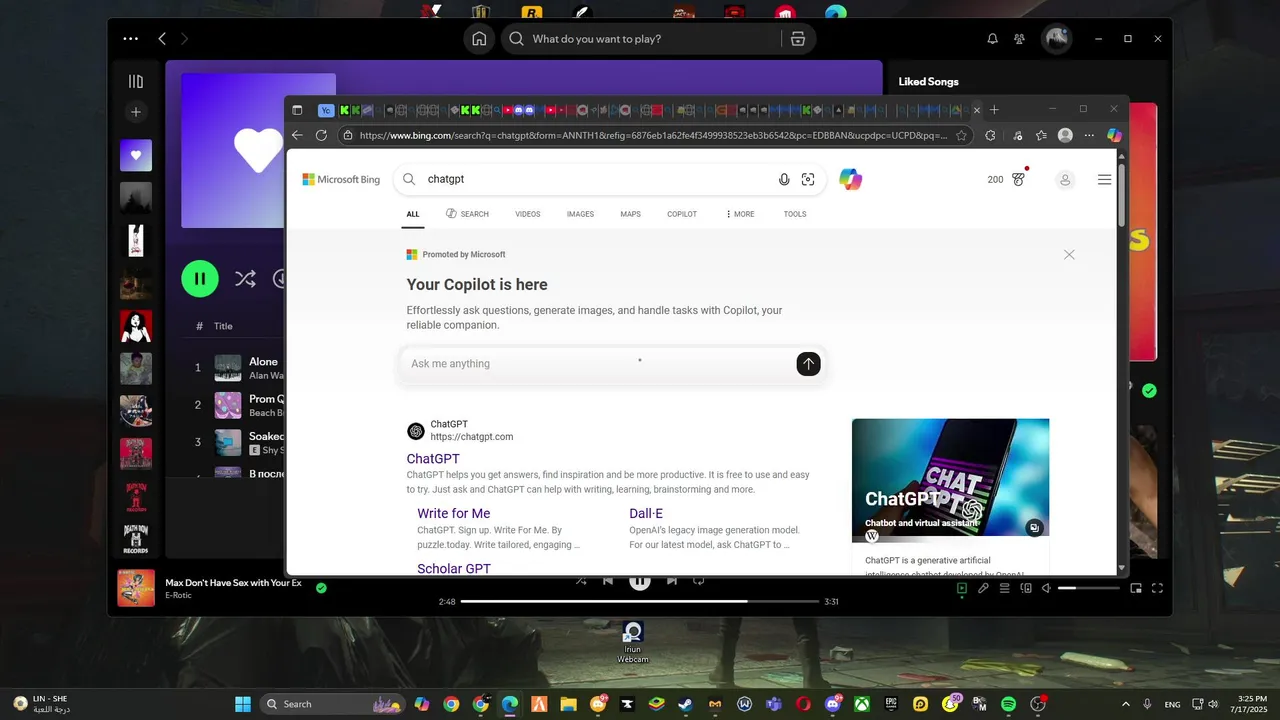Add this page to favorites star
This screenshot has width=1280, height=720.
(961, 135)
